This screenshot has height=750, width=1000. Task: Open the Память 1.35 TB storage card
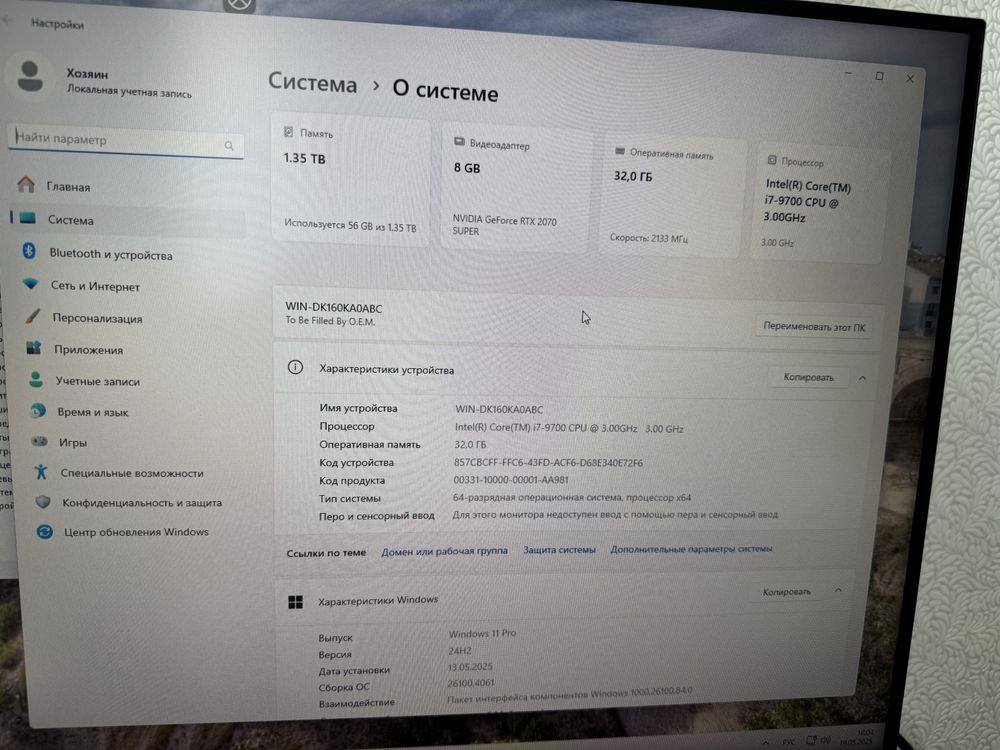pos(350,180)
